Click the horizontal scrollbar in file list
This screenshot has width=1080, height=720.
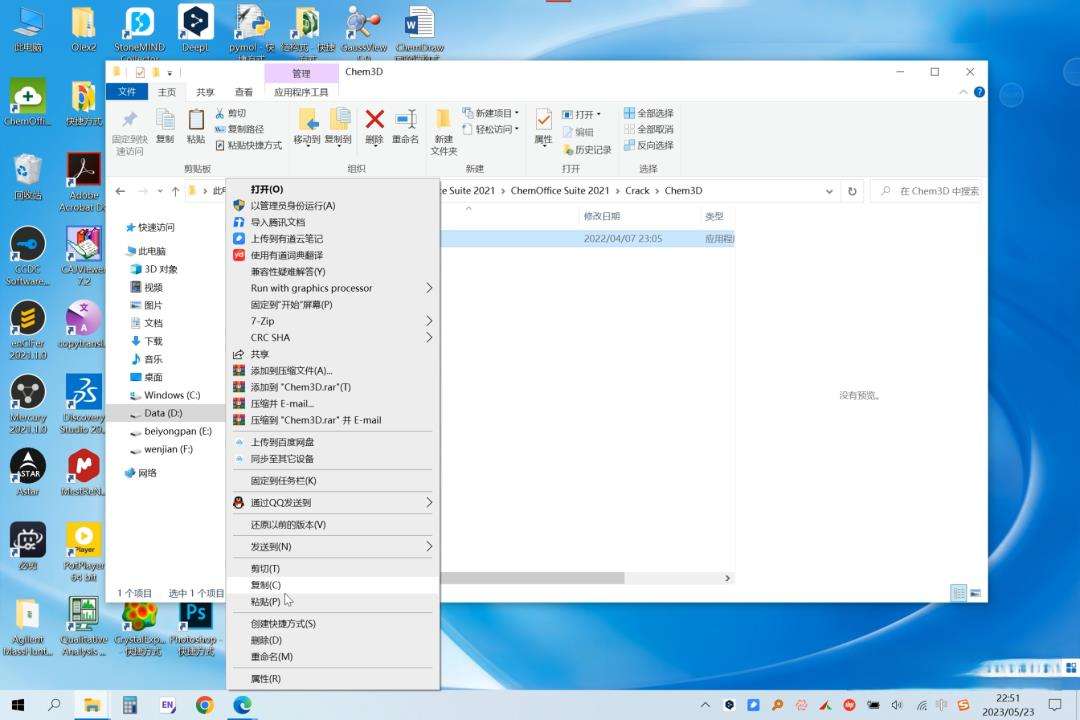tap(532, 578)
